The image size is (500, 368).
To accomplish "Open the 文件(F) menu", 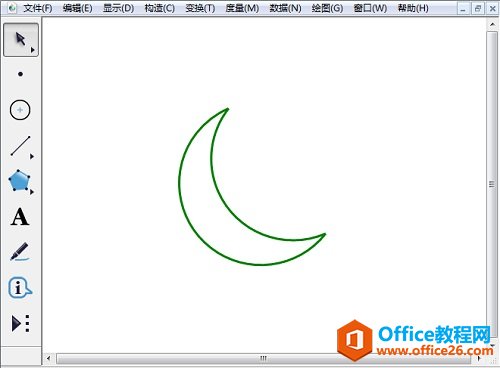I will 38,8.
